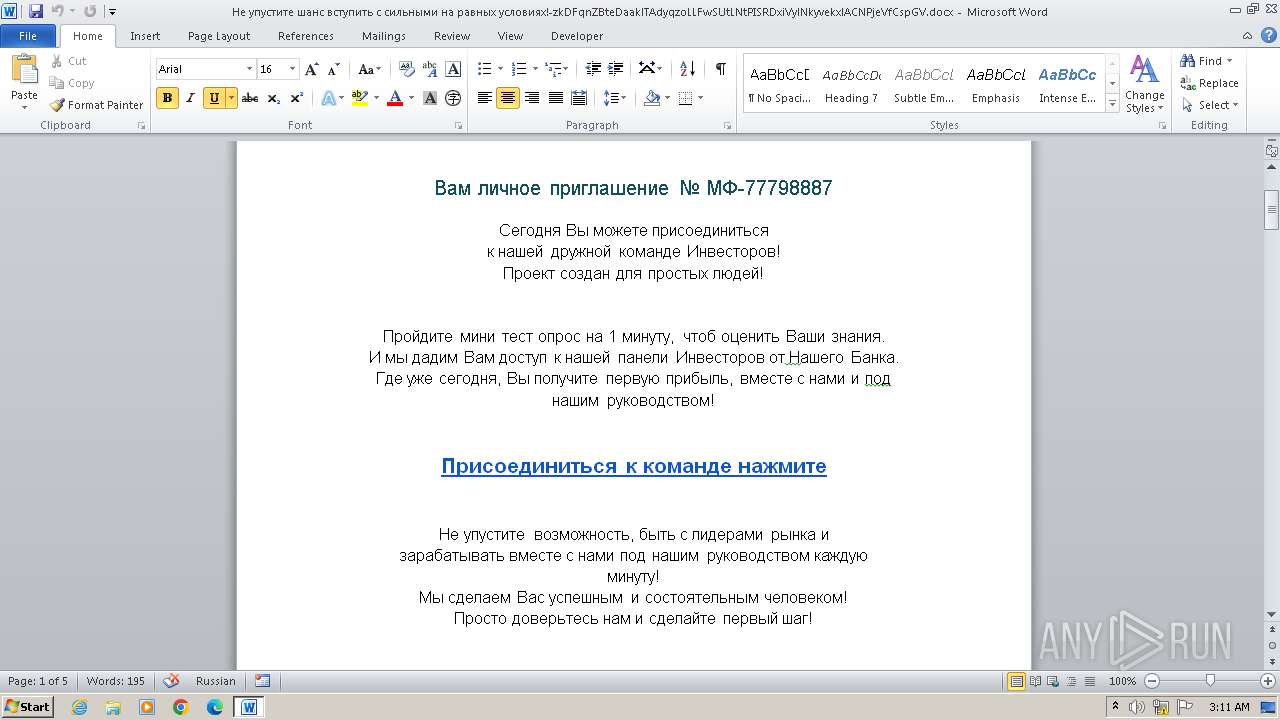Click the spelling check icon in status bar
The width and height of the screenshot is (1280, 720).
[171, 681]
